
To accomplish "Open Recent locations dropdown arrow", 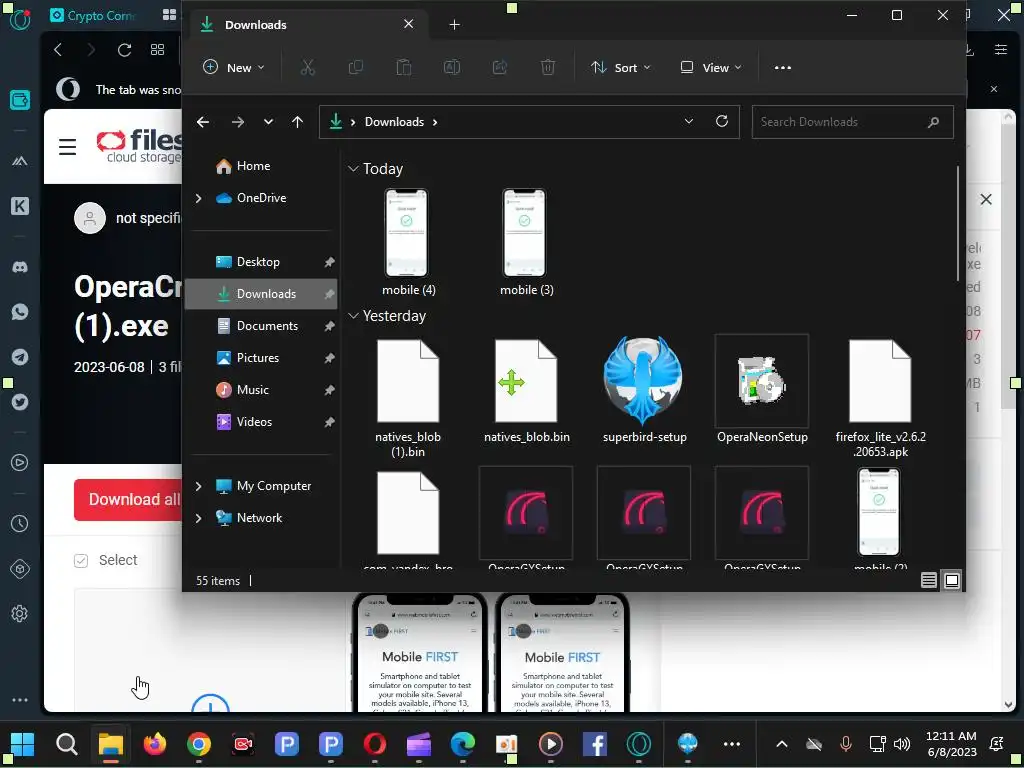I will (x=268, y=122).
